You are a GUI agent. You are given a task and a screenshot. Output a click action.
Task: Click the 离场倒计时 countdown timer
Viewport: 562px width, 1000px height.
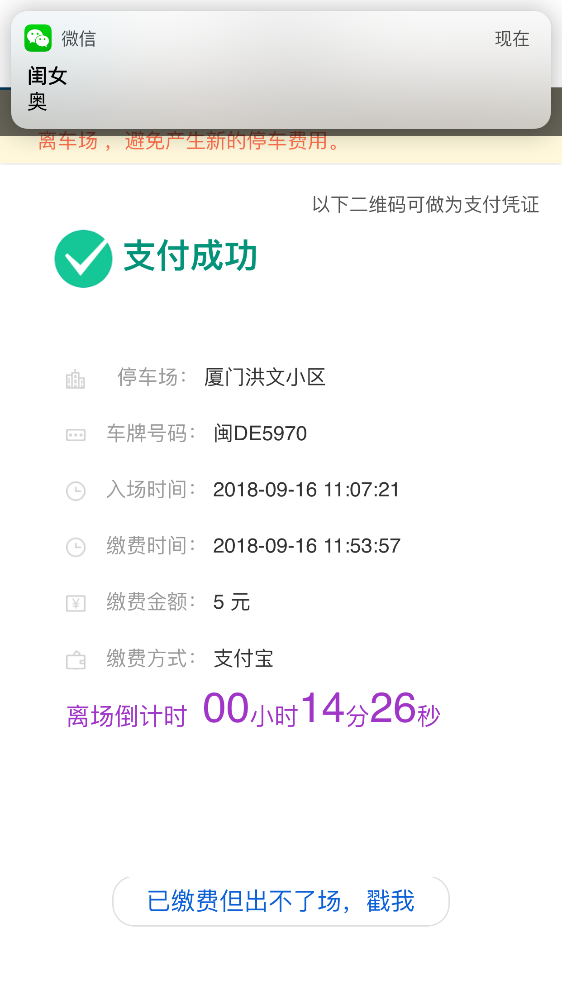(253, 710)
